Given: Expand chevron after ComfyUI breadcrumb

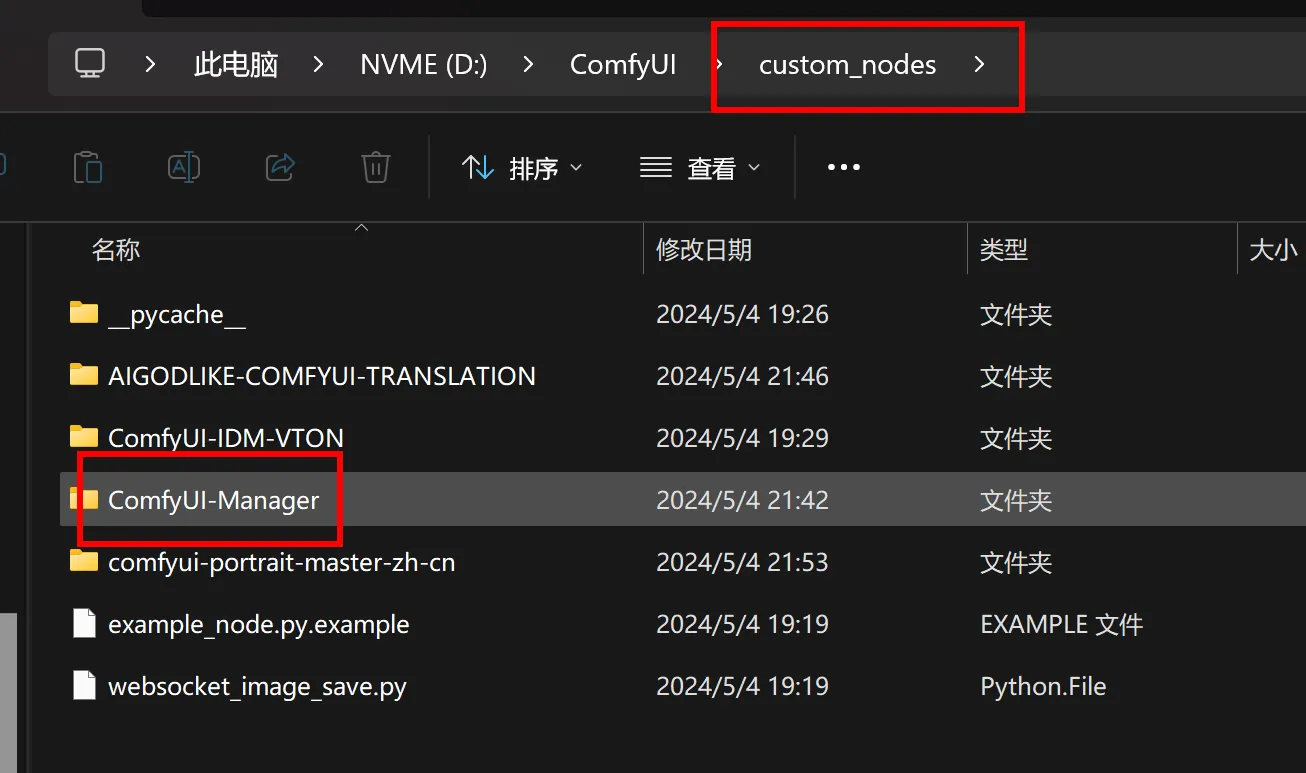Looking at the screenshot, I should click(718, 65).
